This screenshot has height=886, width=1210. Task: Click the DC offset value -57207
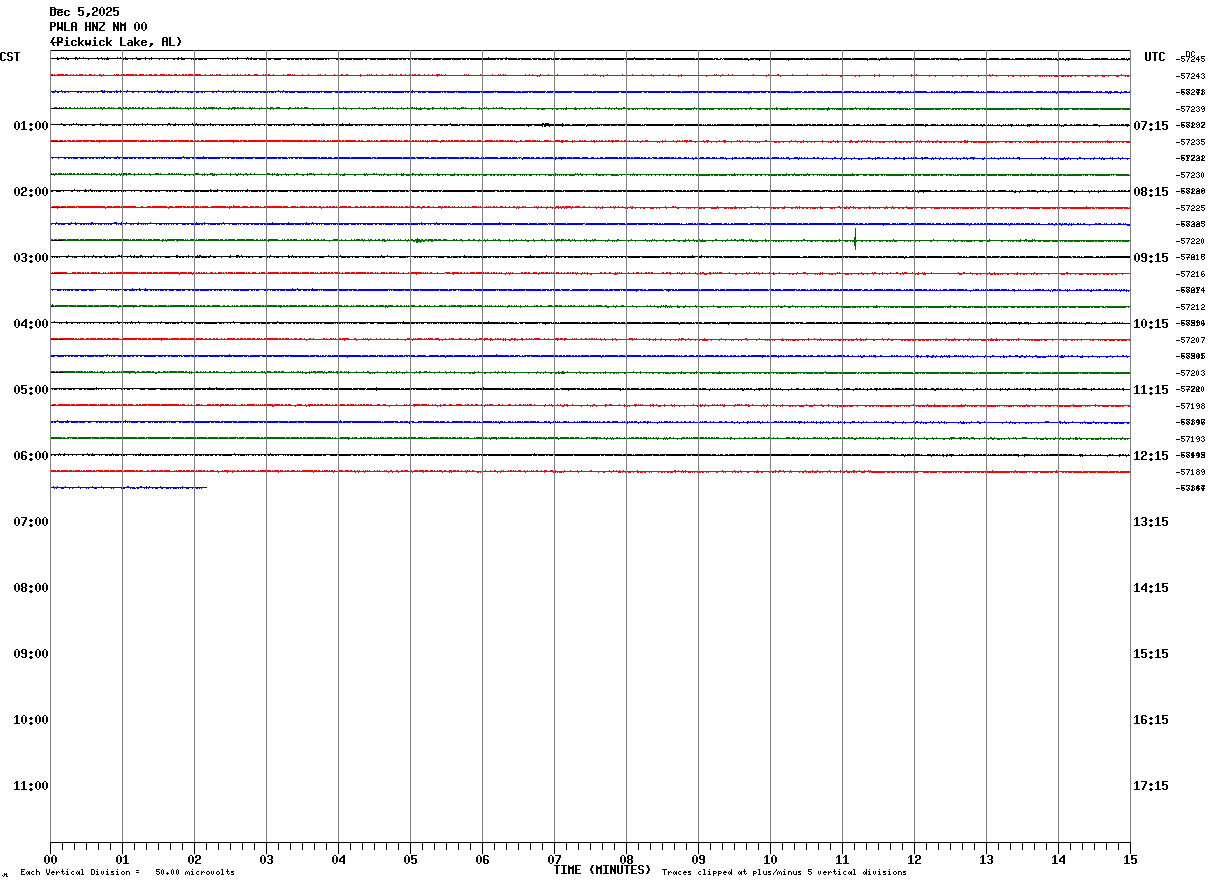[x=1190, y=340]
